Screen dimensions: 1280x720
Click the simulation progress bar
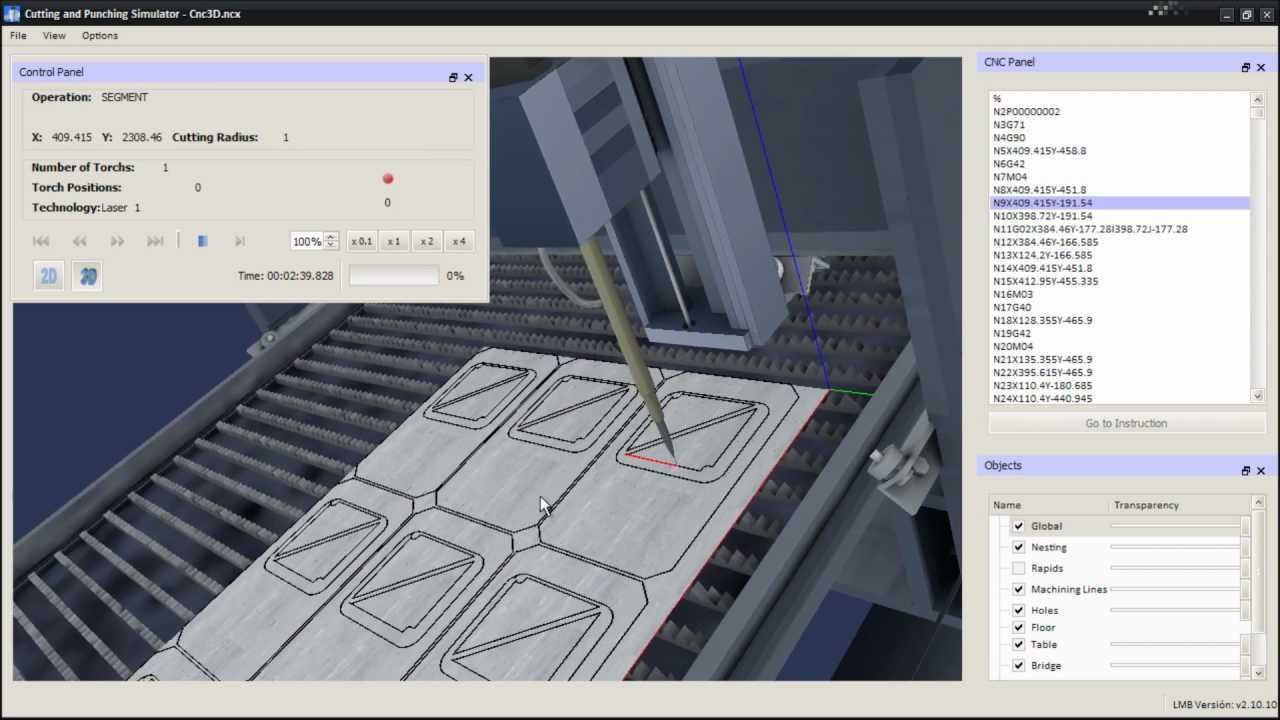pos(393,276)
